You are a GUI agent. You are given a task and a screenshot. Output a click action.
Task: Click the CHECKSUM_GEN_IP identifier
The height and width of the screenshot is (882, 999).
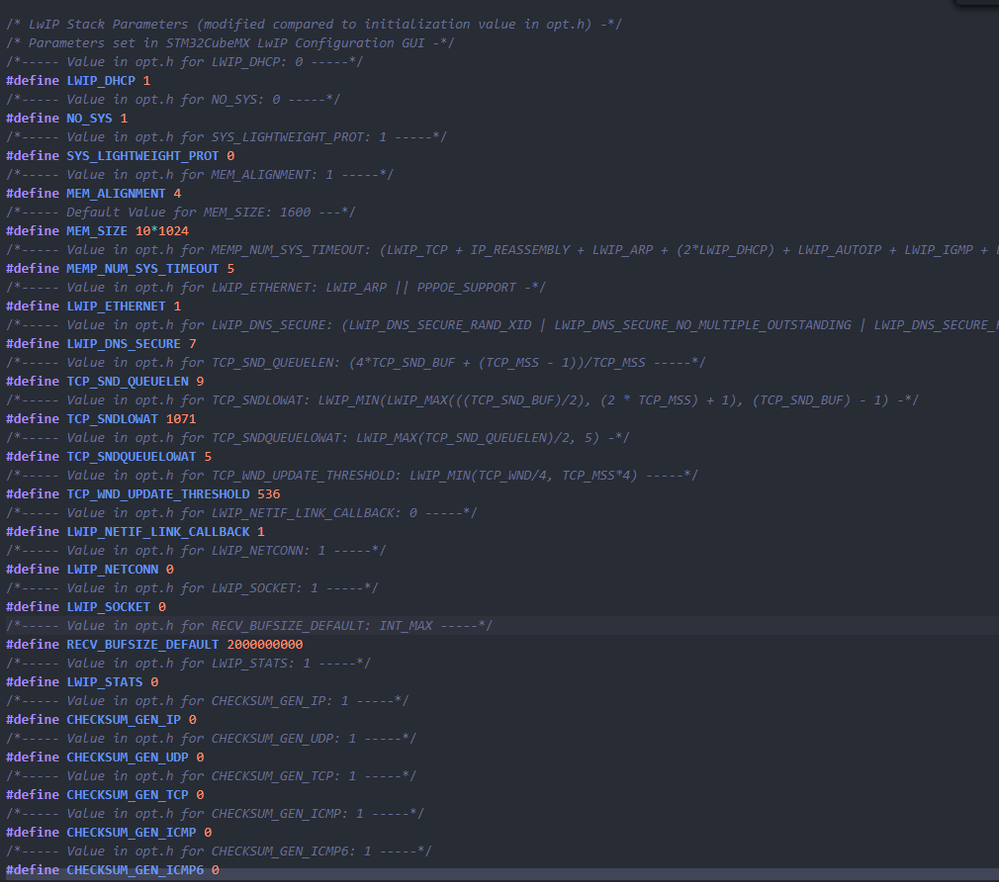click(x=124, y=719)
